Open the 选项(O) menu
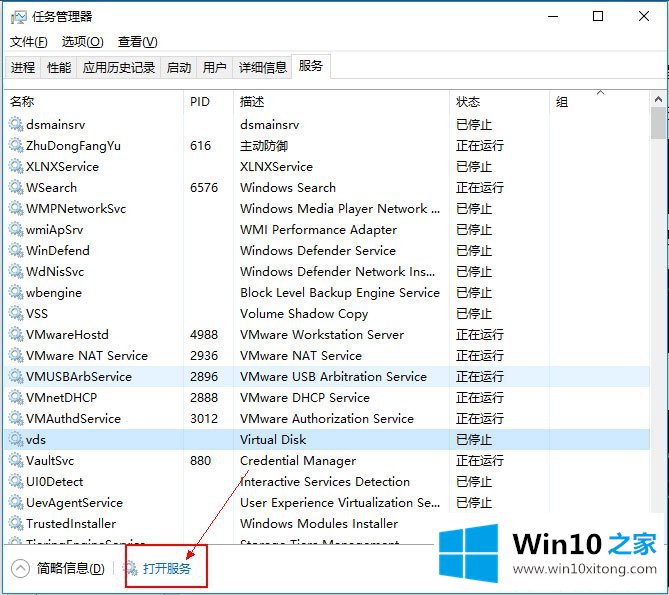Viewport: 669px width, 595px height. pyautogui.click(x=83, y=42)
